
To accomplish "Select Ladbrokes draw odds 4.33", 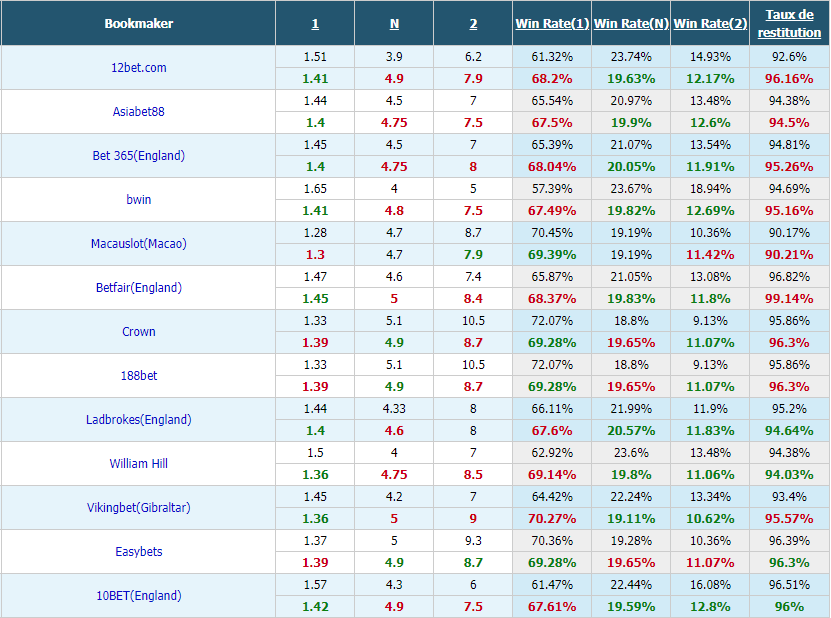I will pyautogui.click(x=394, y=409).
